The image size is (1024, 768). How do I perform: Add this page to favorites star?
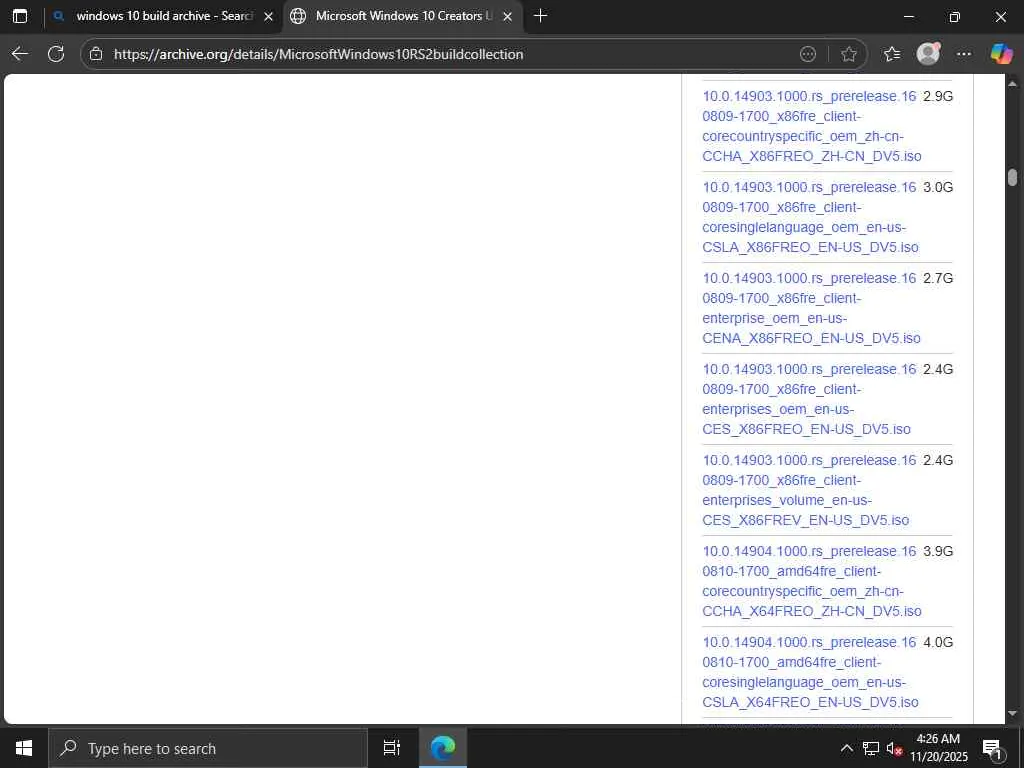[848, 54]
